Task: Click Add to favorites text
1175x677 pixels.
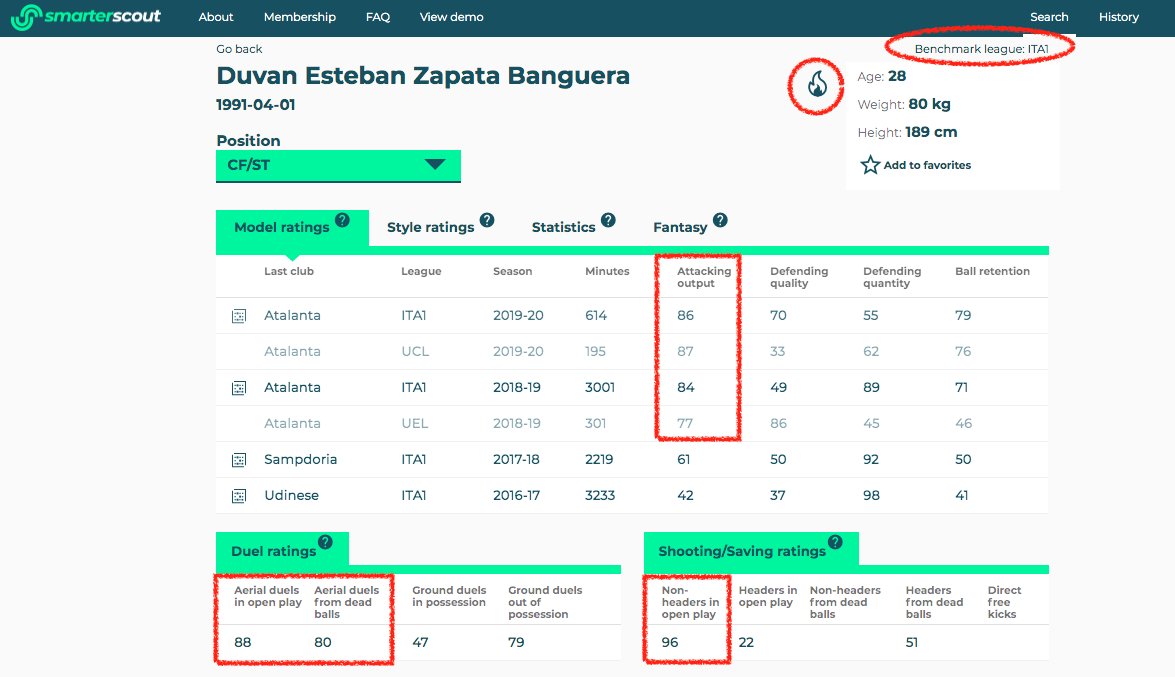Action: 927,165
